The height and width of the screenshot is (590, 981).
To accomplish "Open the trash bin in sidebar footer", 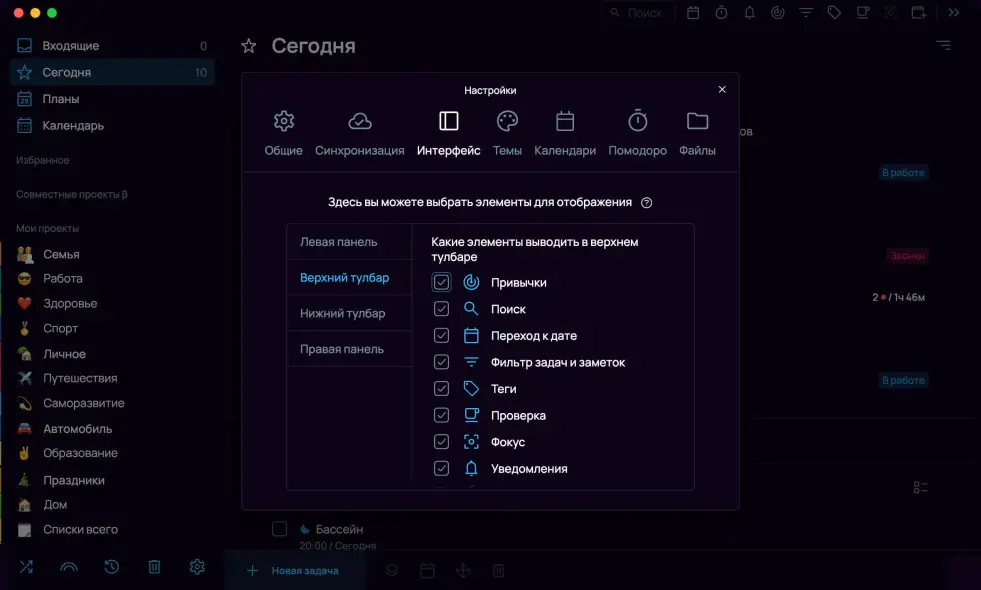I will (155, 567).
